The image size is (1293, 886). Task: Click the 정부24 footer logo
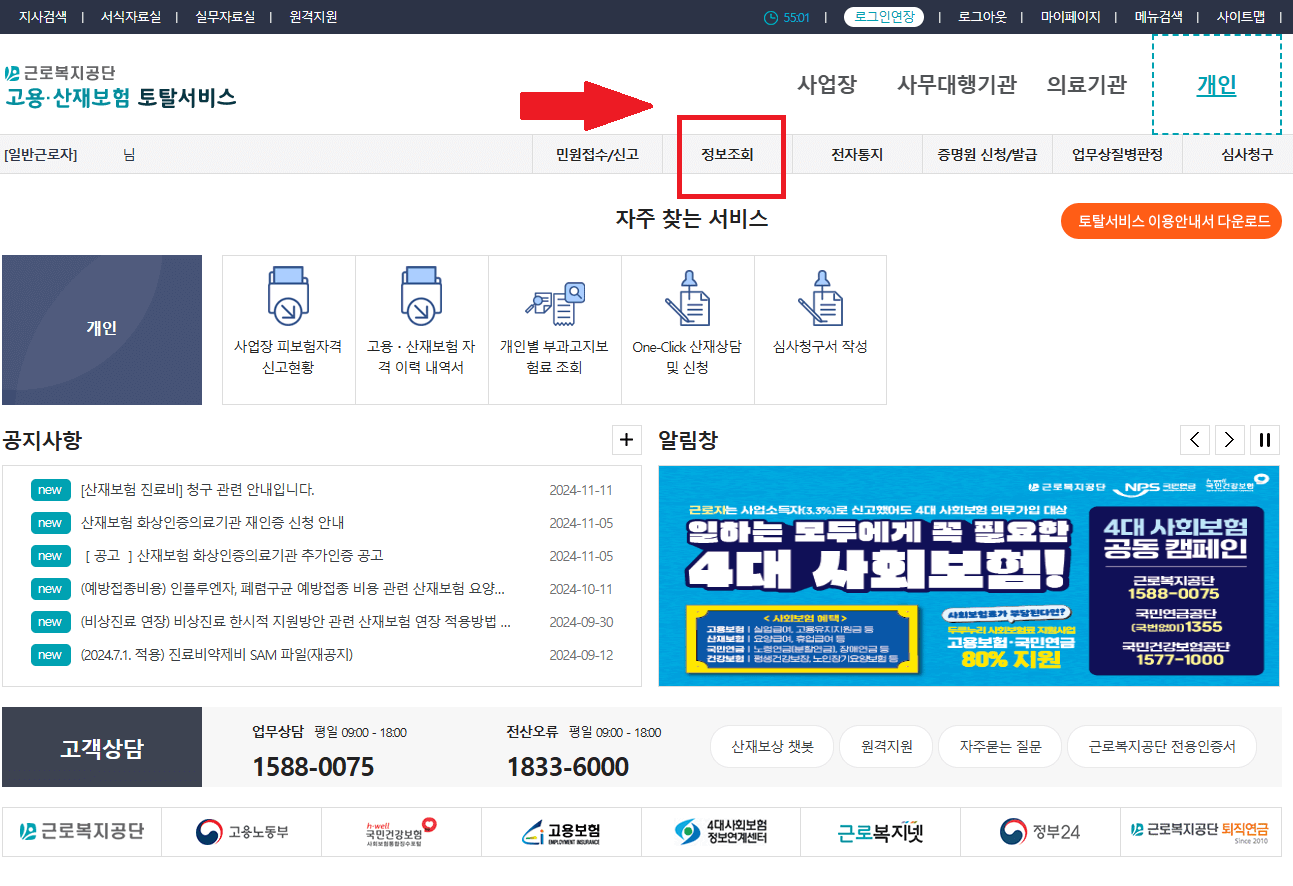point(1040,831)
